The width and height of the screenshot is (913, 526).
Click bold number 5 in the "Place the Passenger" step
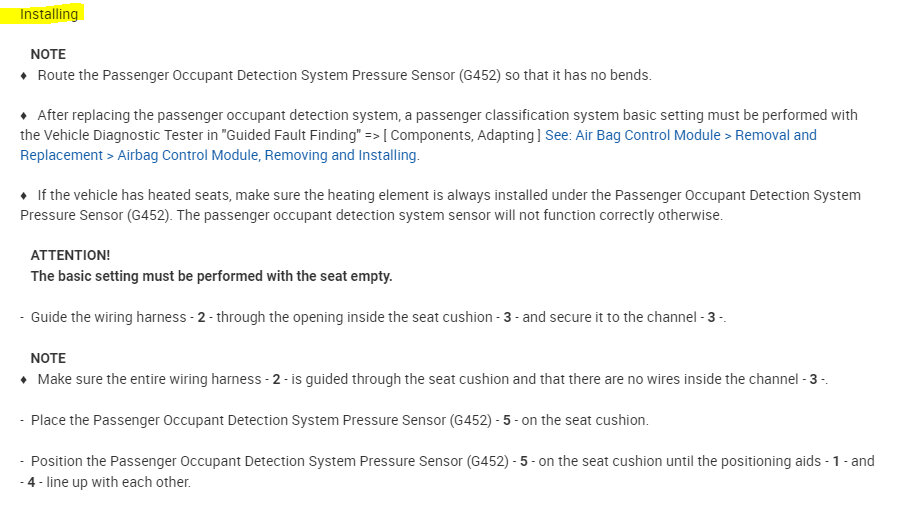coord(508,420)
